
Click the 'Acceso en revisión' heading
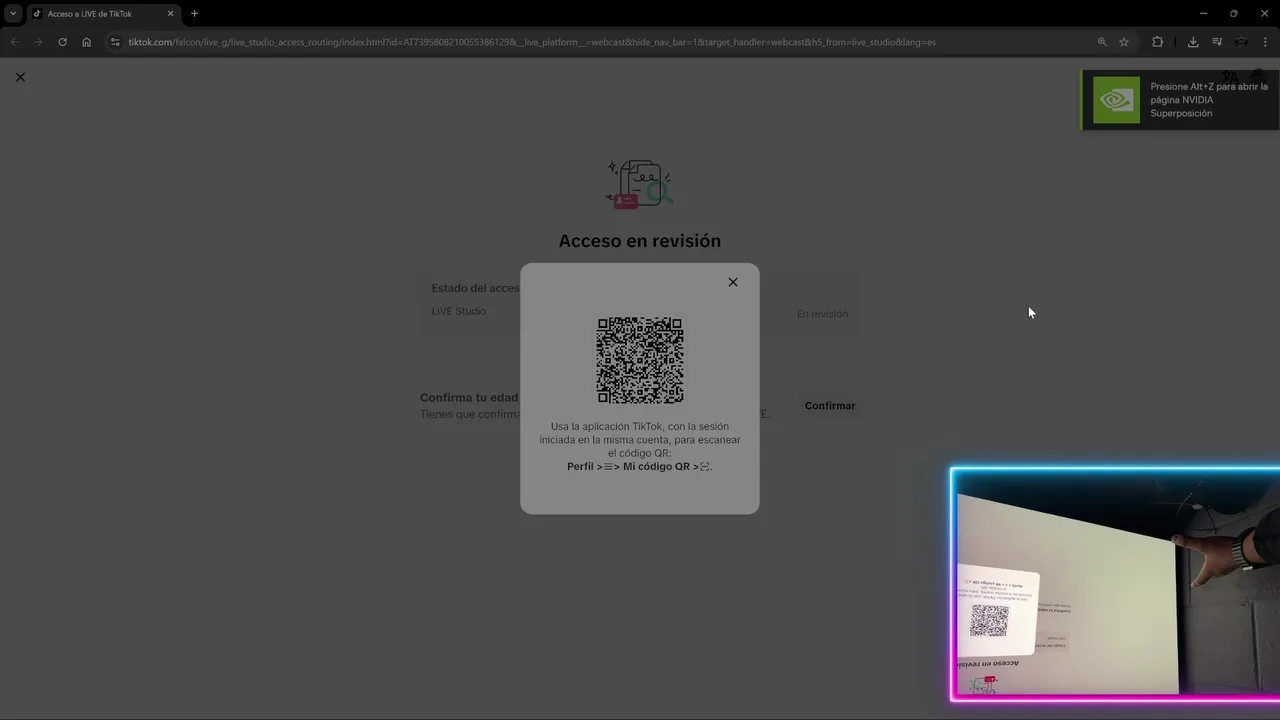point(640,241)
